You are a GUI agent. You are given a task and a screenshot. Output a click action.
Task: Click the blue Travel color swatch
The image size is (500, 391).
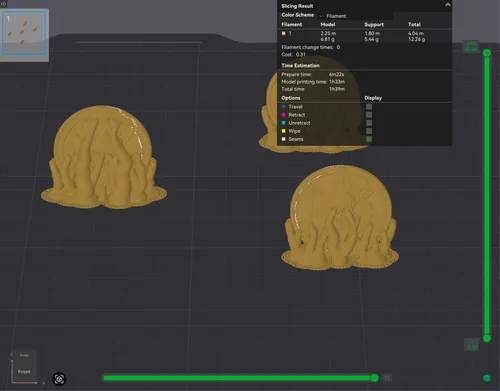click(x=284, y=107)
